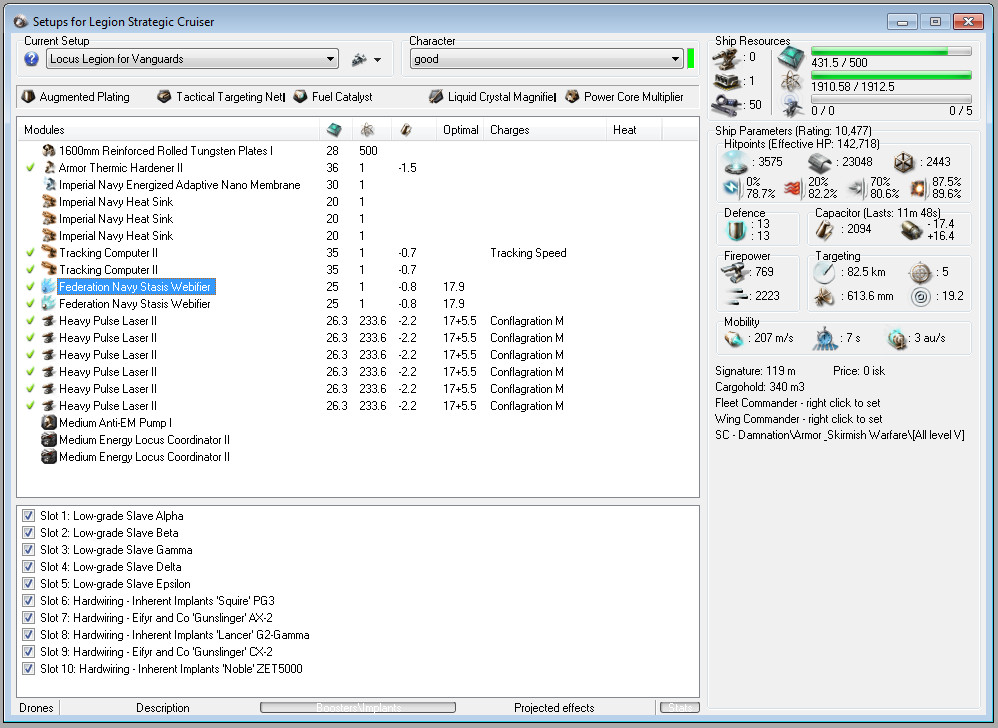998x728 pixels.
Task: Click the SC Damnation Armor Skirmish Warfare line
Action: point(840,435)
